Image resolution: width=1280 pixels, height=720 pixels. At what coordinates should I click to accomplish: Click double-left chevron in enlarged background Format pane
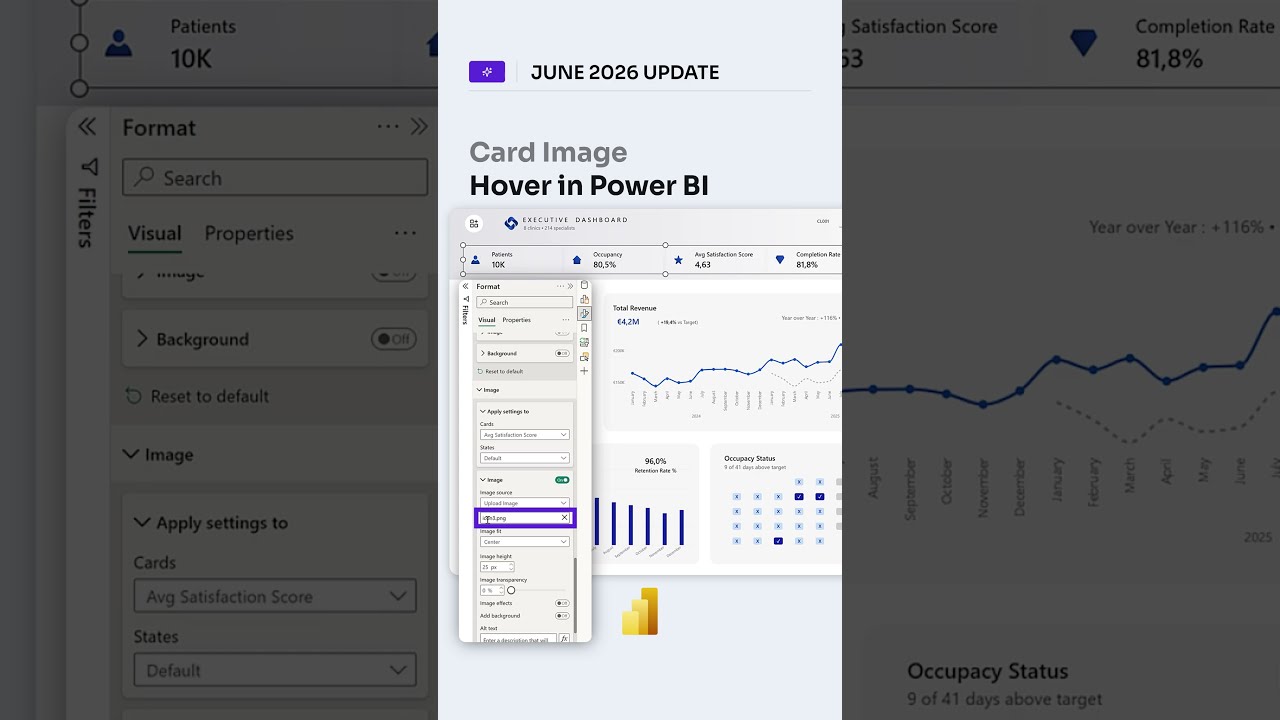click(87, 127)
